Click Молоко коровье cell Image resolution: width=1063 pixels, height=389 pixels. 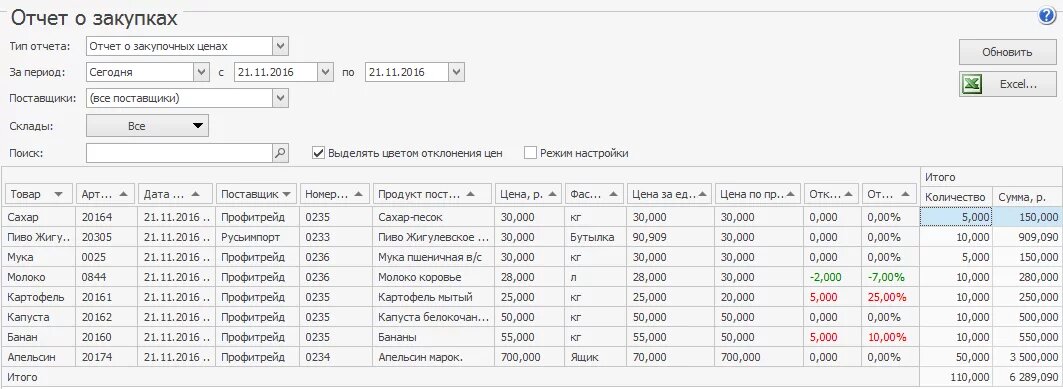tap(433, 278)
